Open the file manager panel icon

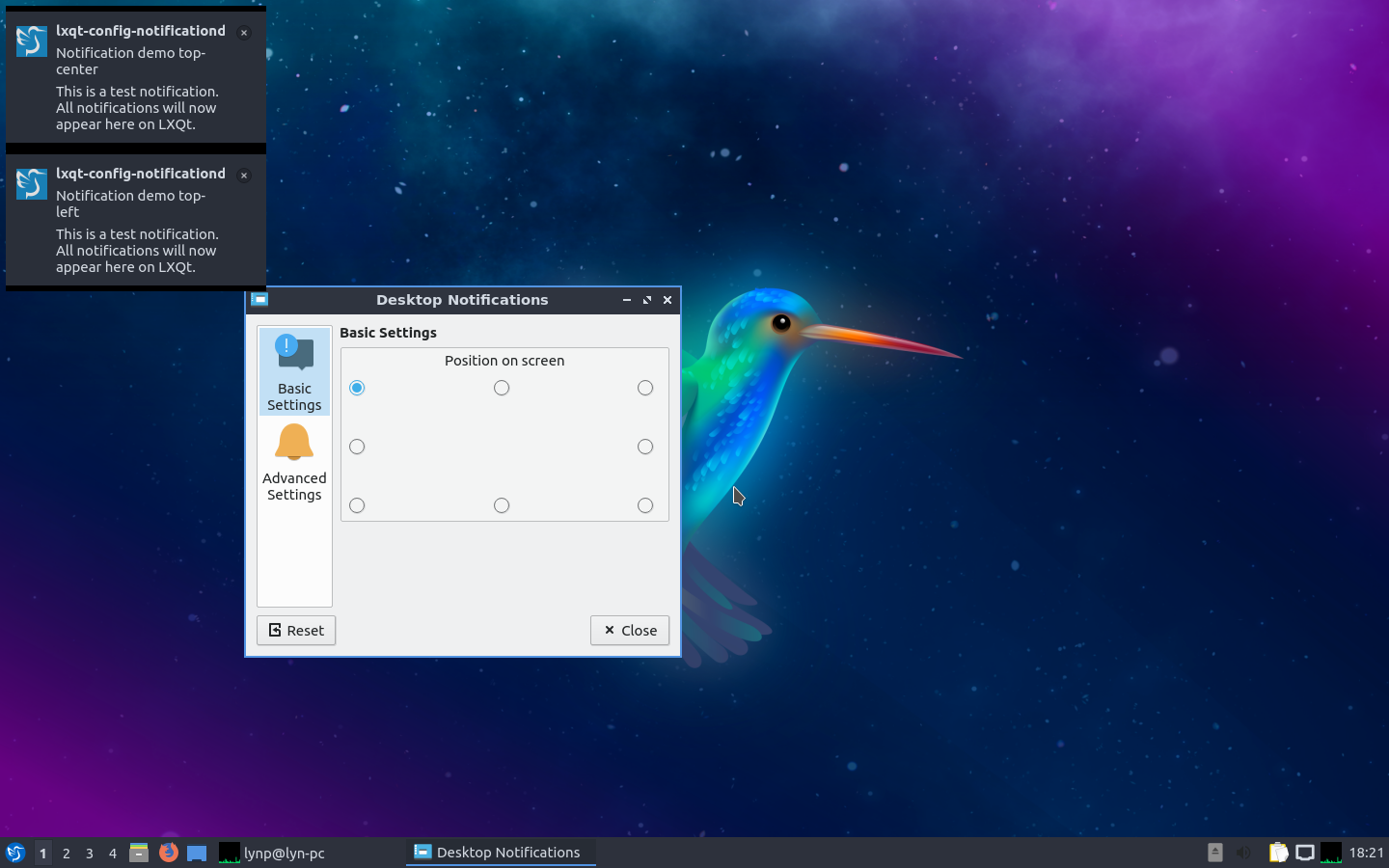pos(139,853)
